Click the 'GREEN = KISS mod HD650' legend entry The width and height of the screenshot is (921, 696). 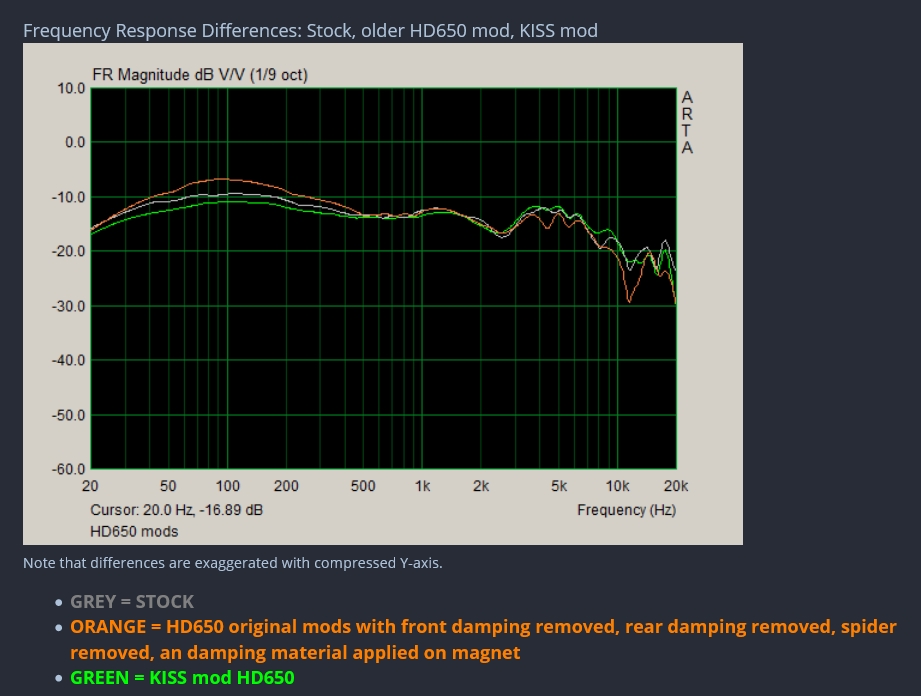pos(182,677)
